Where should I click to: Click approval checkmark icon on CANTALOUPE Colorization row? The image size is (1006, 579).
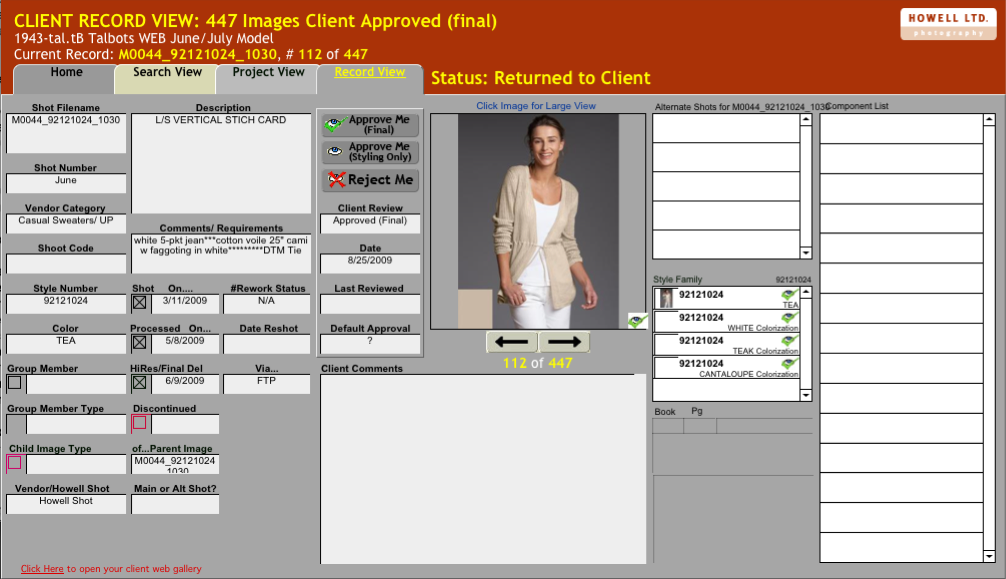click(x=790, y=365)
